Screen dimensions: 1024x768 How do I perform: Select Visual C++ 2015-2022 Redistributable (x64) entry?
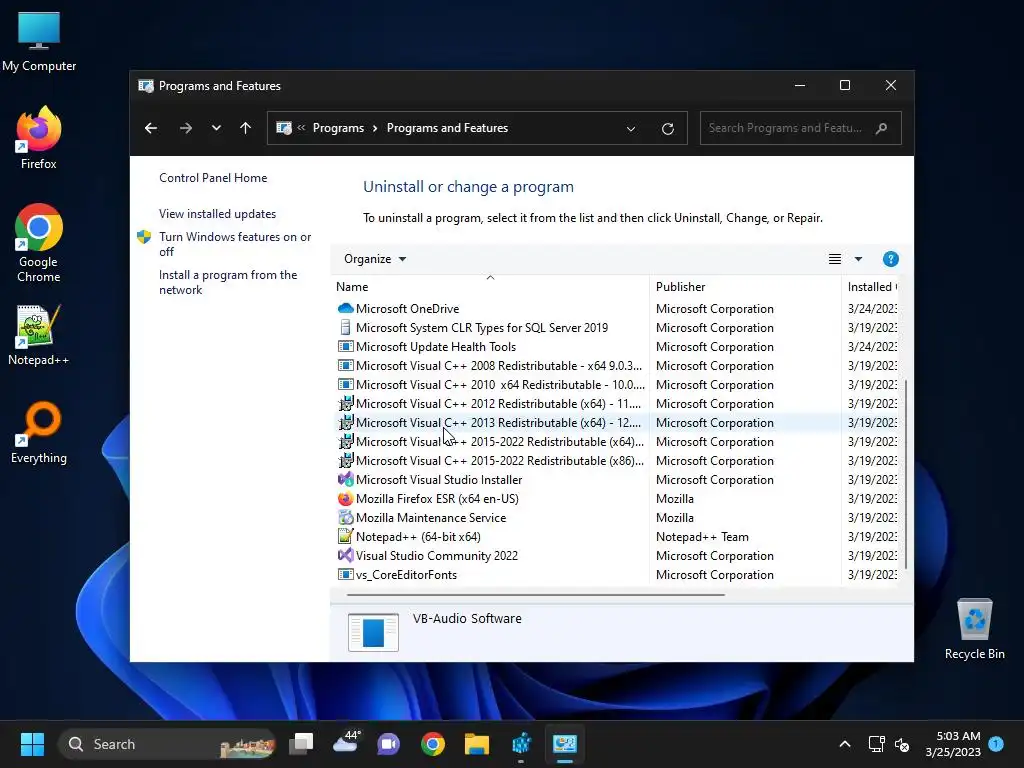click(500, 441)
